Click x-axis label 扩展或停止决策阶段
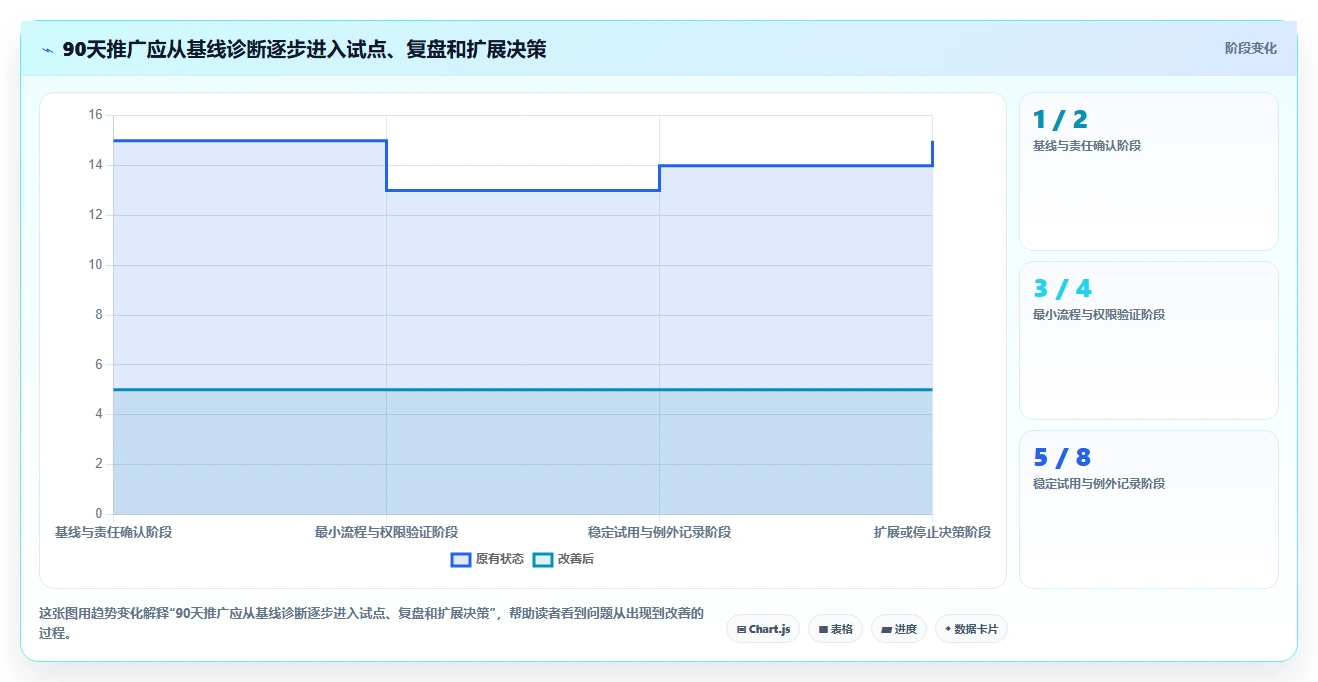This screenshot has width=1318, height=682. pyautogui.click(x=932, y=532)
